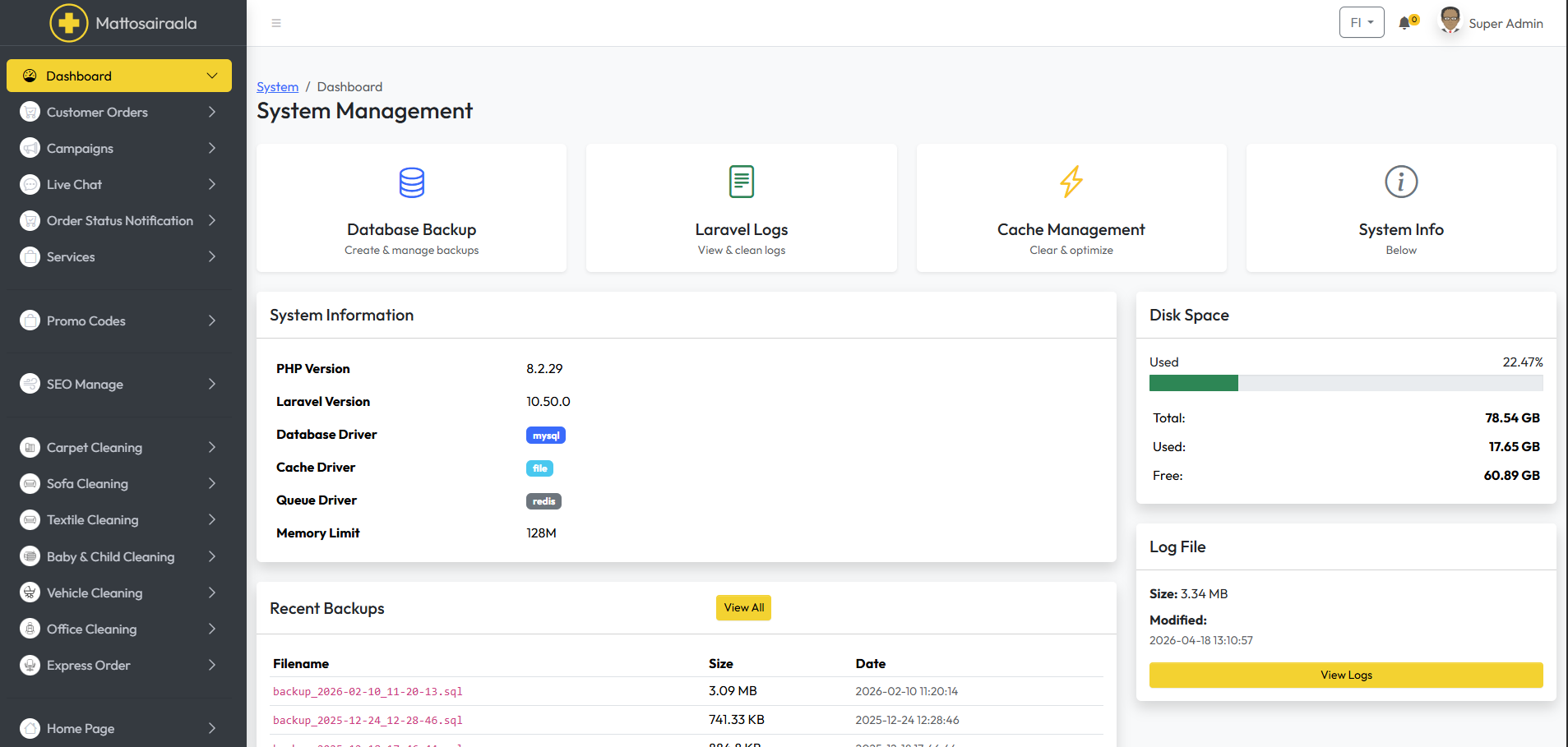Toggle sidebar with hamburger menu icon

coord(276,23)
